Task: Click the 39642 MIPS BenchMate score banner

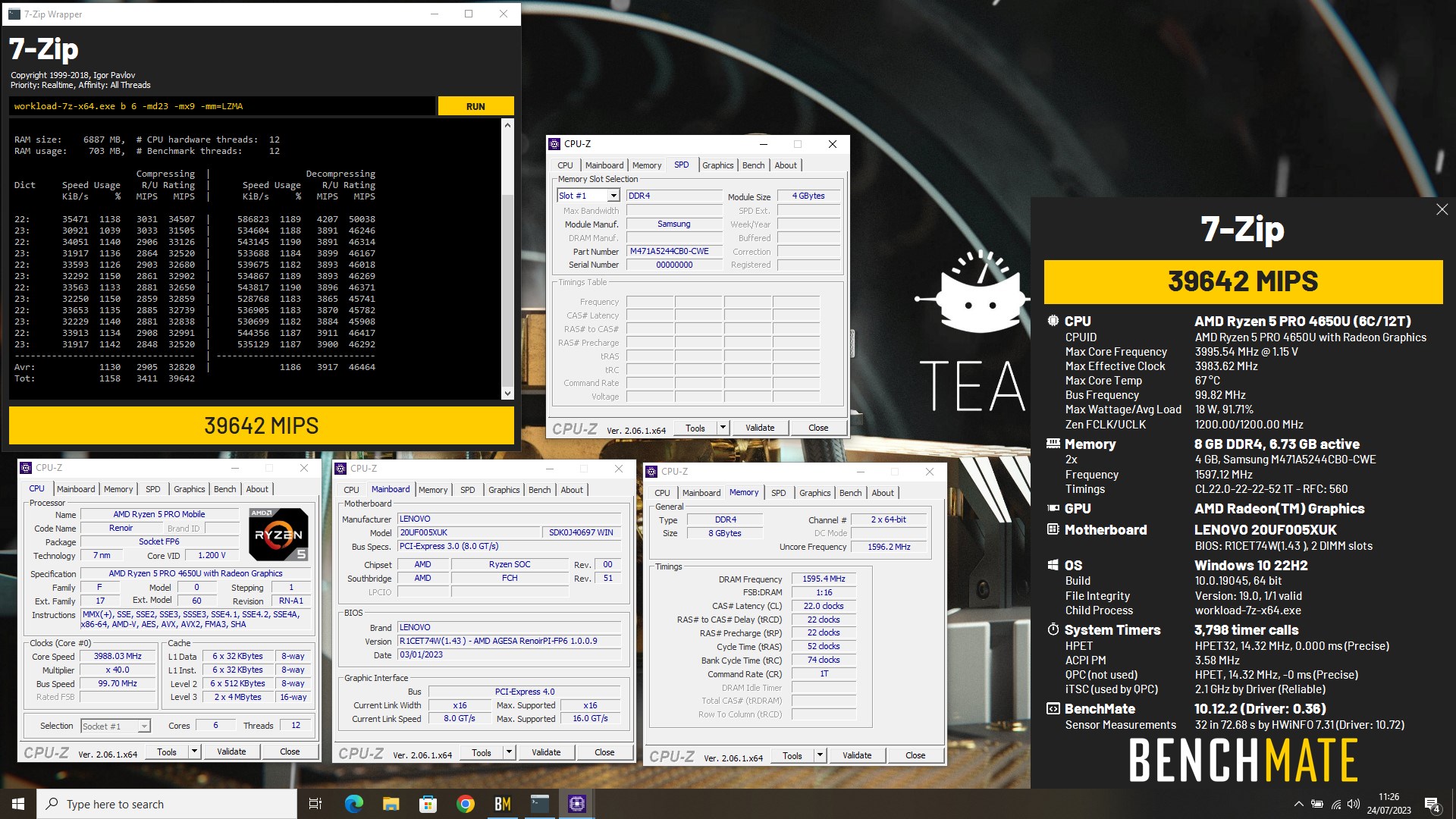Action: click(1243, 281)
